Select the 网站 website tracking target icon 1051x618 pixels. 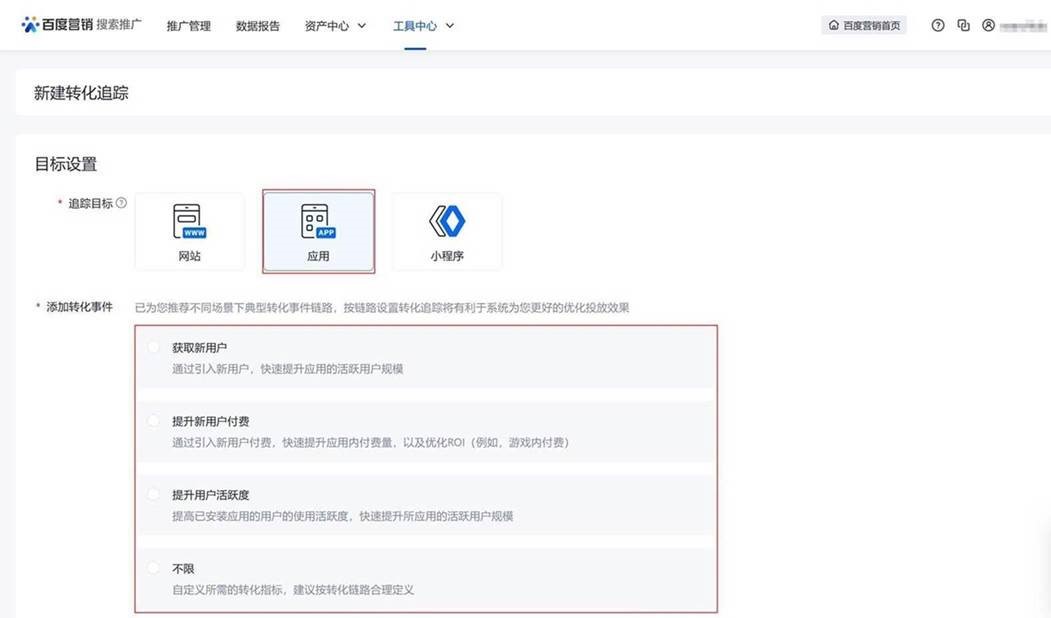pyautogui.click(x=189, y=221)
